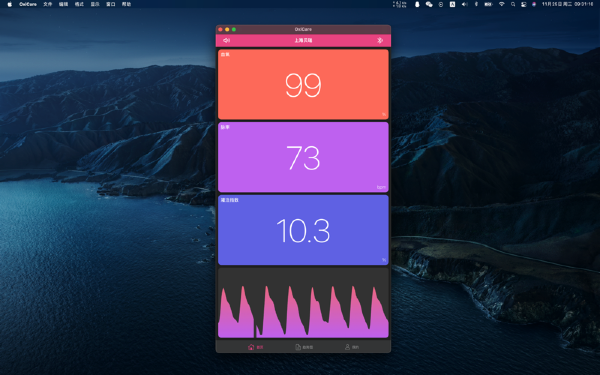The height and width of the screenshot is (375, 600).
Task: Click the battery status icon
Action: 488,4
